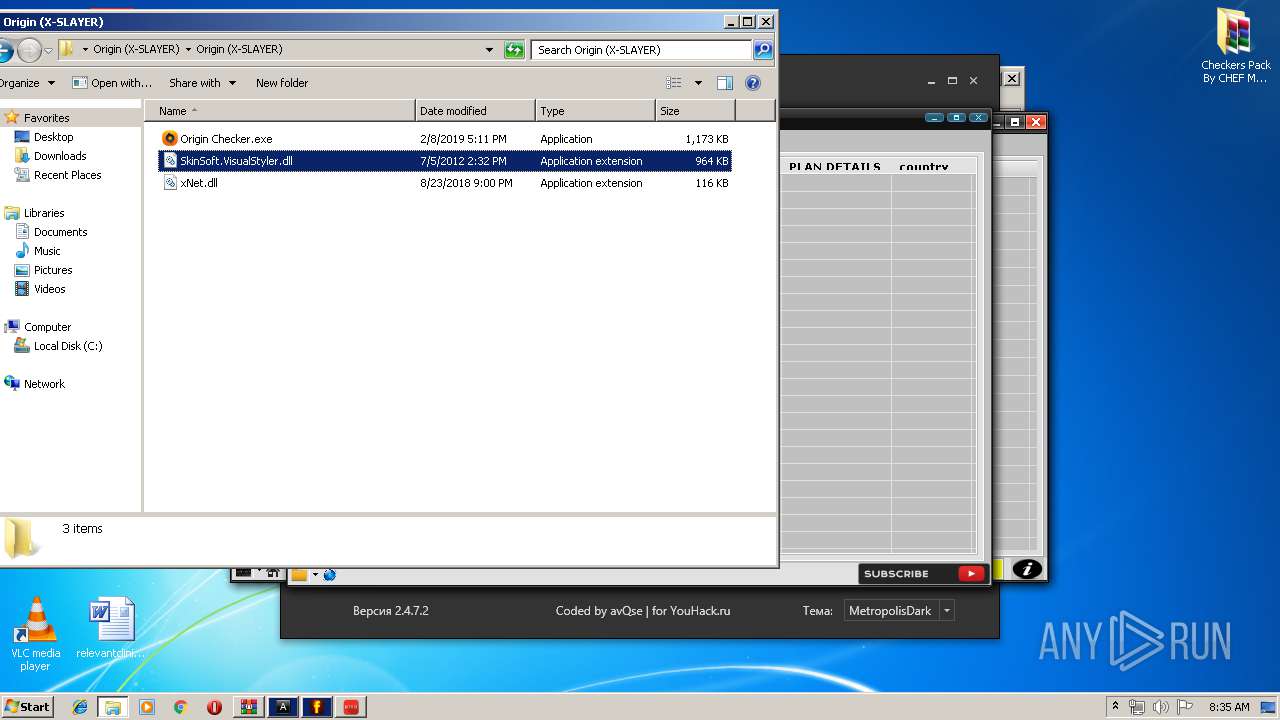Viewport: 1280px width, 720px height.
Task: Click the New folder button
Action: [x=282, y=83]
